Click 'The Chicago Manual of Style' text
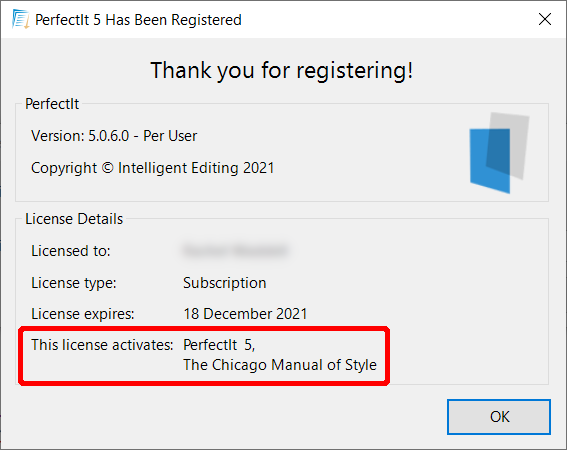 click(x=280, y=365)
